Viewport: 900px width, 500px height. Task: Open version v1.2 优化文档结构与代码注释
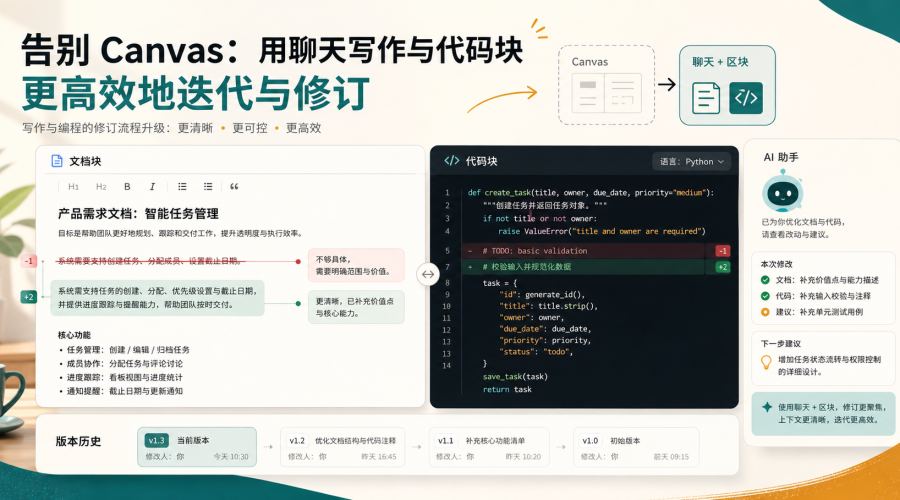(343, 447)
